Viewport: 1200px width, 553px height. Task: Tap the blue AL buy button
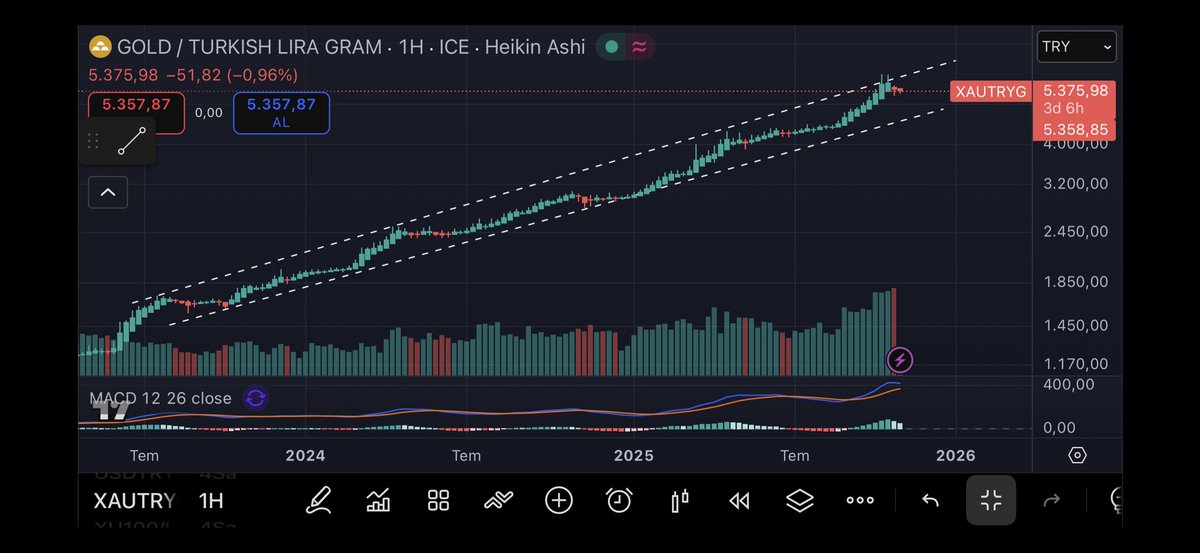tap(281, 112)
